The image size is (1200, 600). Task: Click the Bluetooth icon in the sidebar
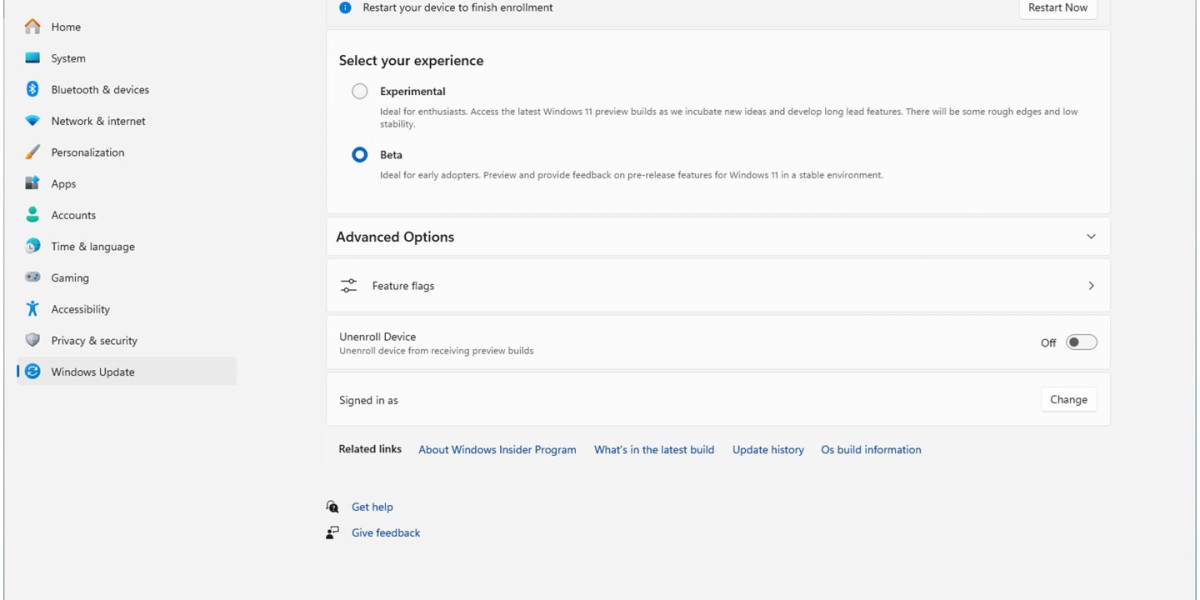pyautogui.click(x=33, y=89)
